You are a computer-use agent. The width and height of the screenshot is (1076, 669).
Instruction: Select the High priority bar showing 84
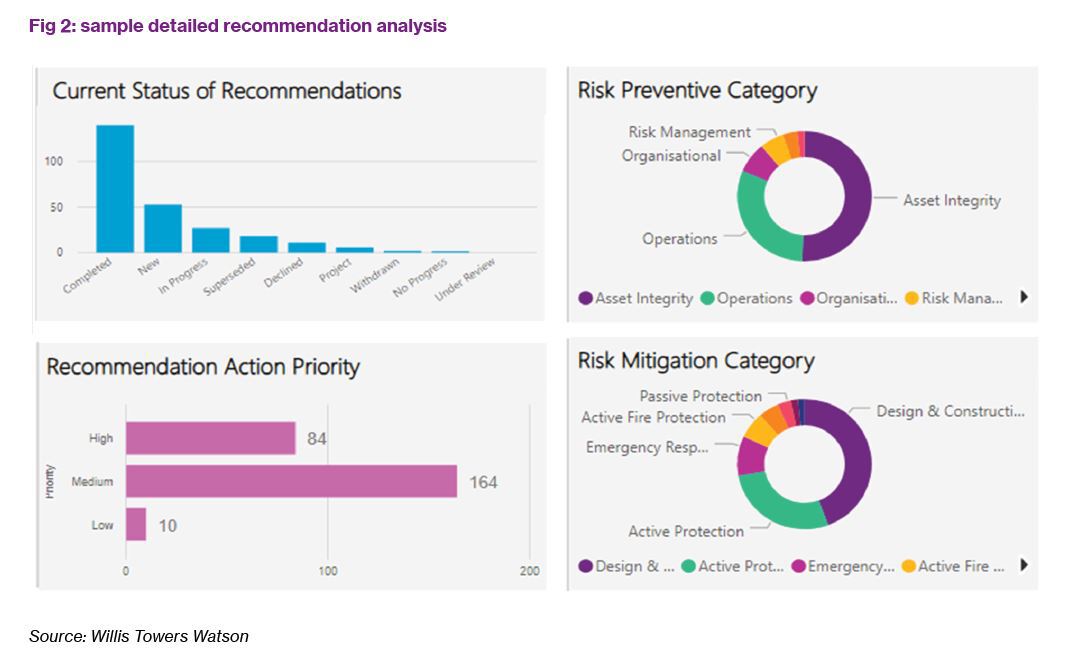(211, 438)
